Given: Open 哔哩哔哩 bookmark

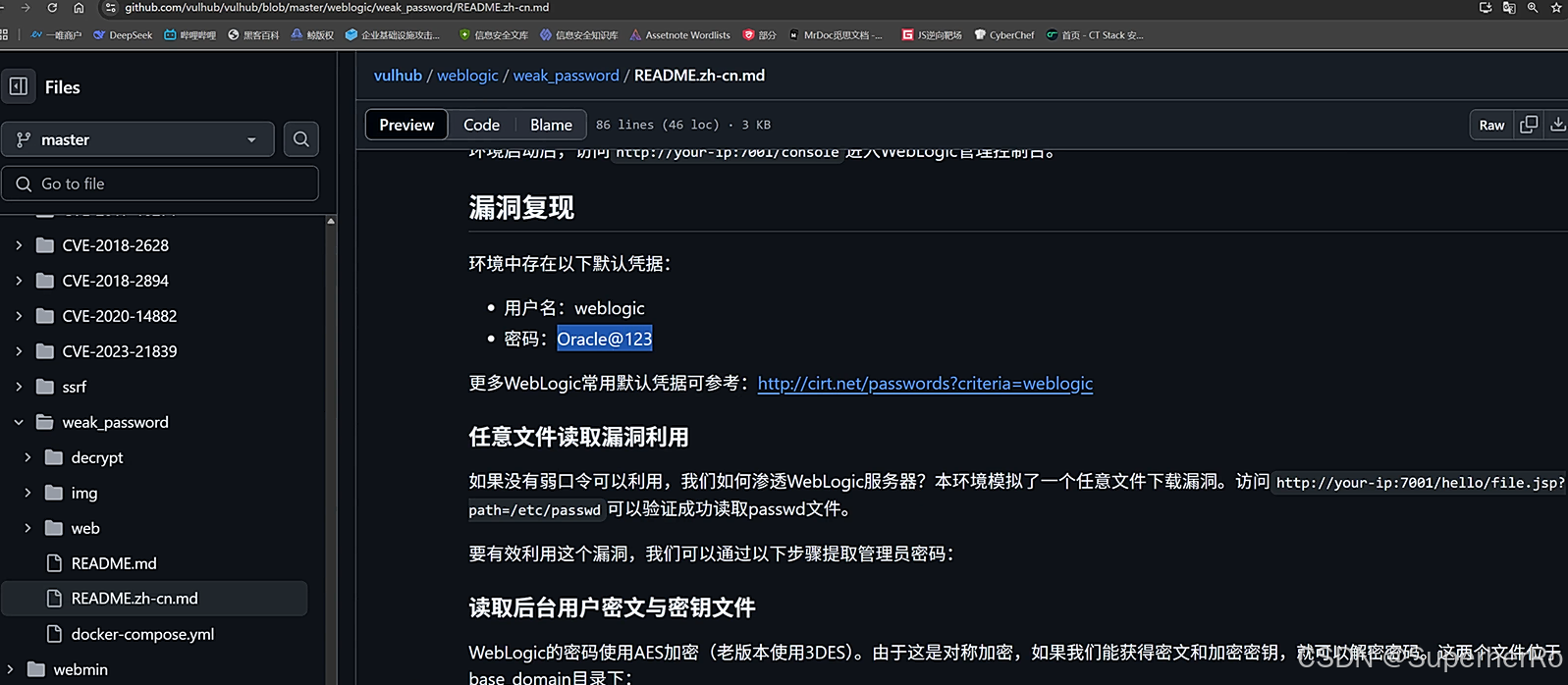Looking at the screenshot, I should pos(189,35).
